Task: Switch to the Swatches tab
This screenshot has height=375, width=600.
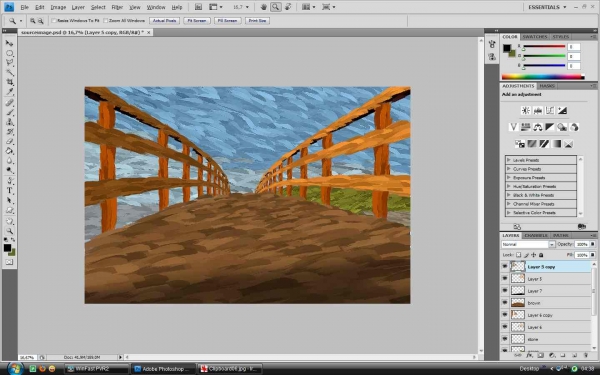Action: click(x=535, y=37)
